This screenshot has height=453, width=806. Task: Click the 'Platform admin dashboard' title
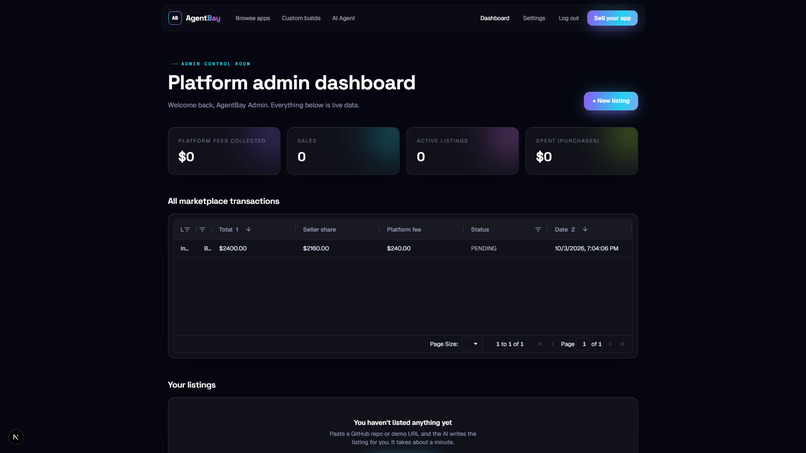tap(291, 83)
